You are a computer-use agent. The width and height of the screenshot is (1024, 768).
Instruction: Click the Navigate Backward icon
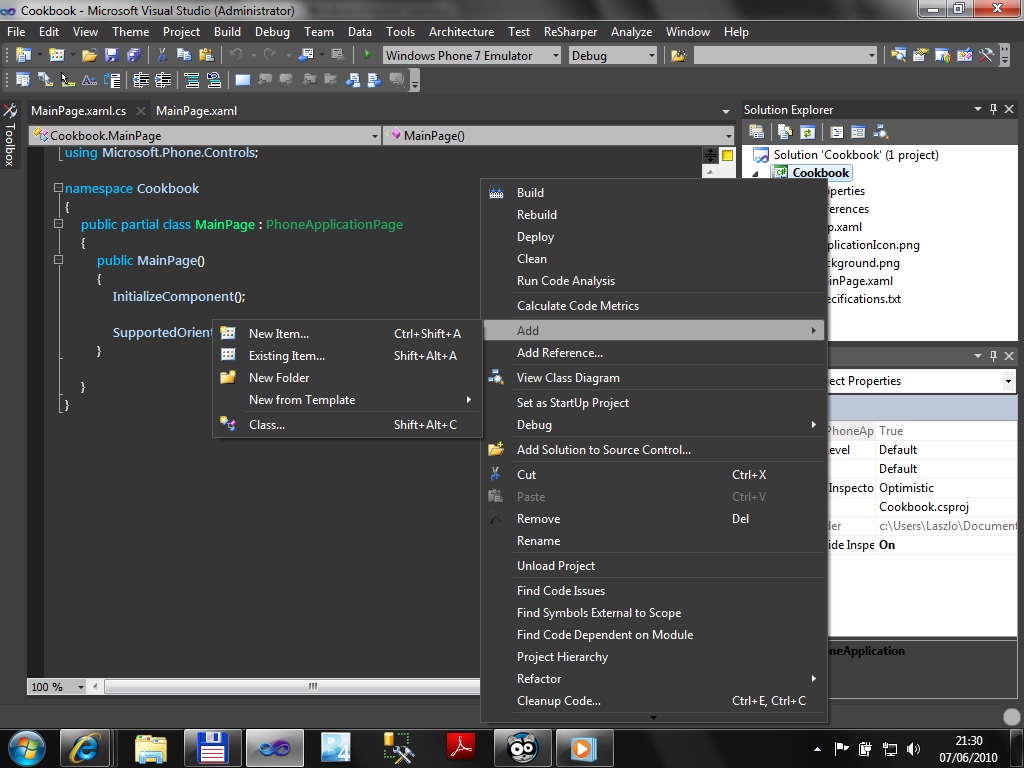click(306, 56)
